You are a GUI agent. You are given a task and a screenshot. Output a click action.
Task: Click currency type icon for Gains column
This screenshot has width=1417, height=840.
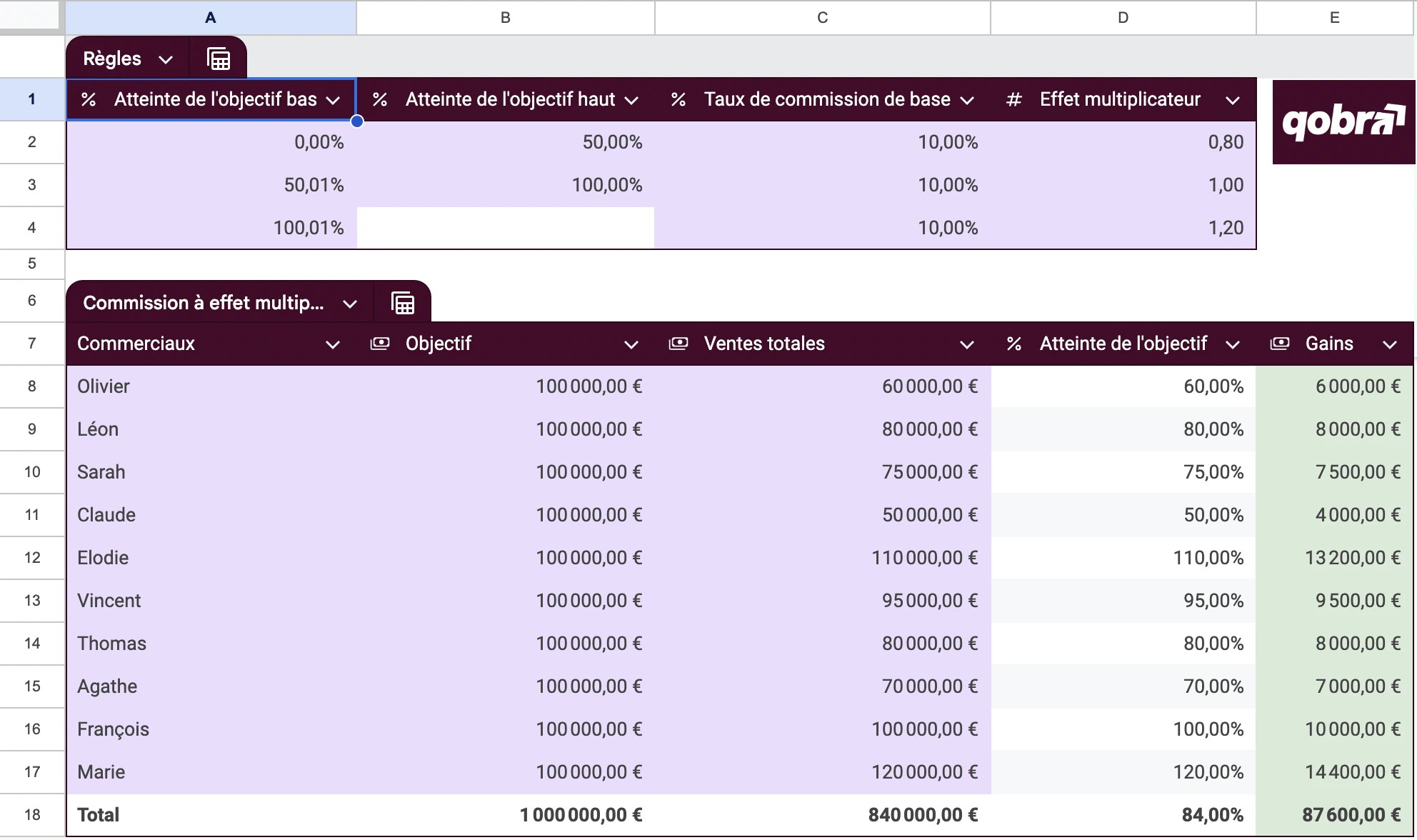pos(1280,344)
